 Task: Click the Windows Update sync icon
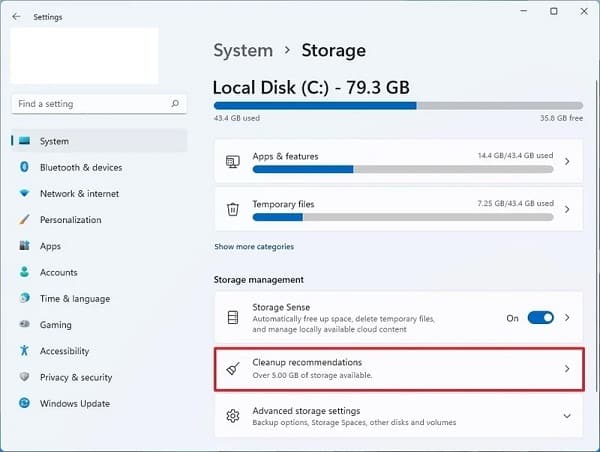(24, 403)
